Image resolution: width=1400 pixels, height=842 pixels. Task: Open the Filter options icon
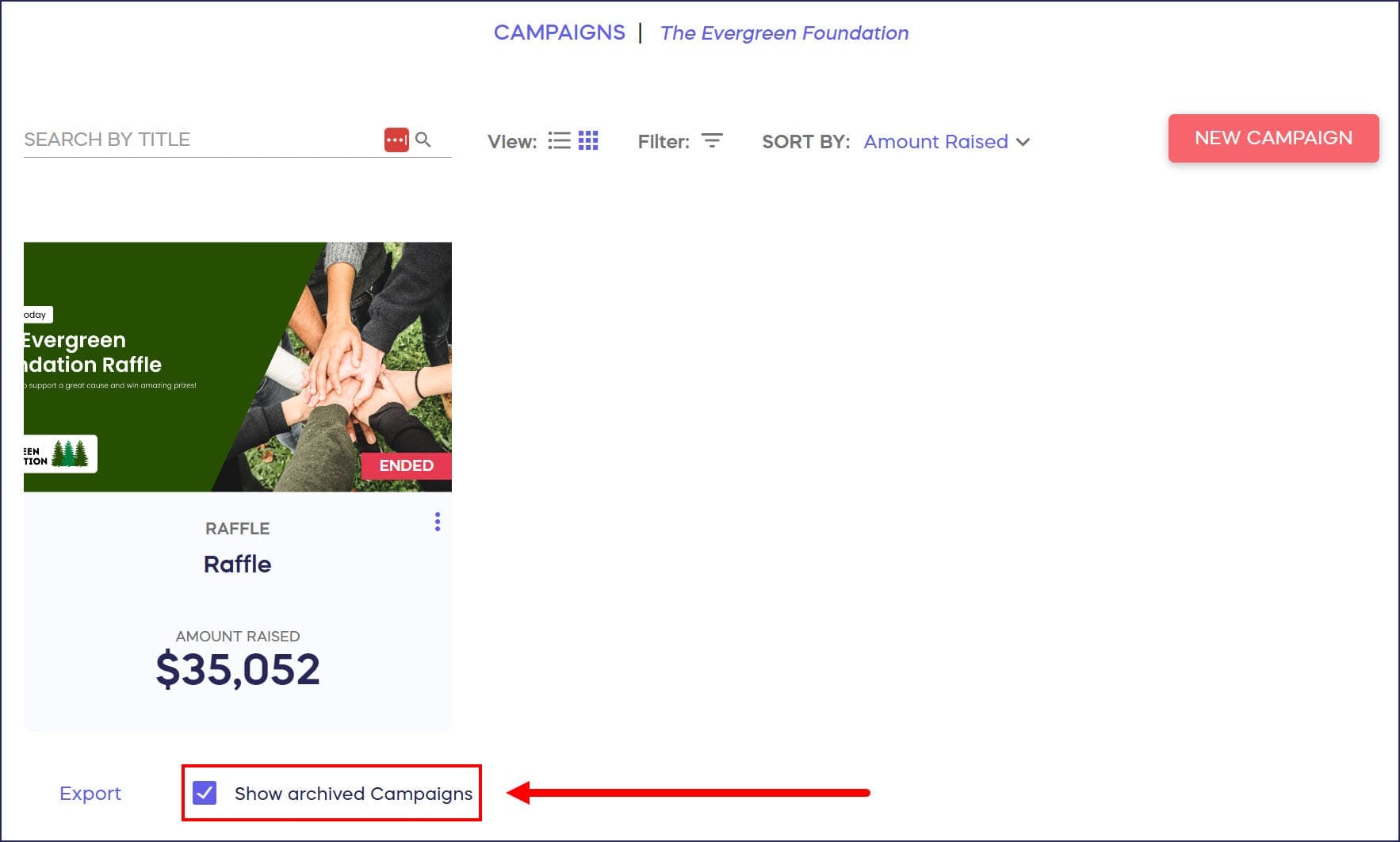coord(712,141)
